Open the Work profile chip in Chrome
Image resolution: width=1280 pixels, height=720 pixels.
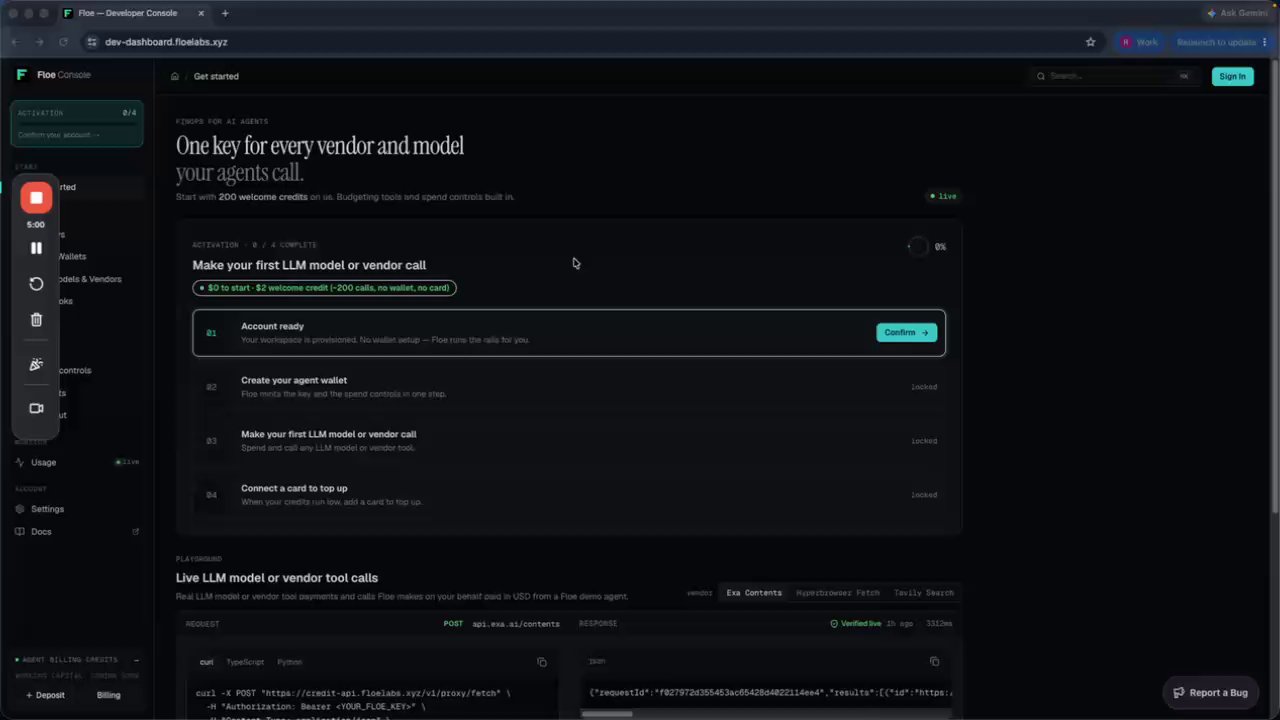1139,42
